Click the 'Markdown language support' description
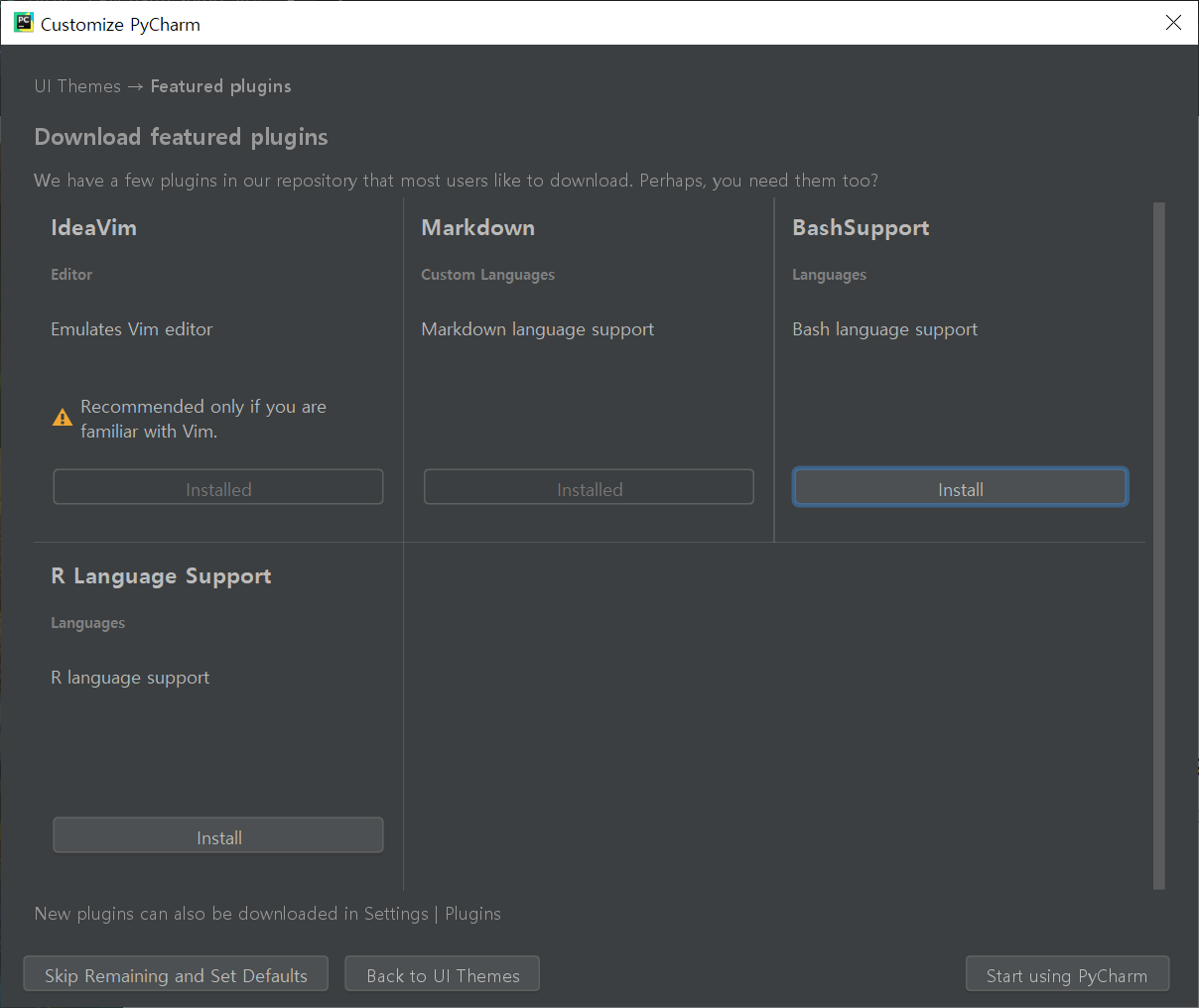This screenshot has width=1199, height=1008. pos(538,329)
